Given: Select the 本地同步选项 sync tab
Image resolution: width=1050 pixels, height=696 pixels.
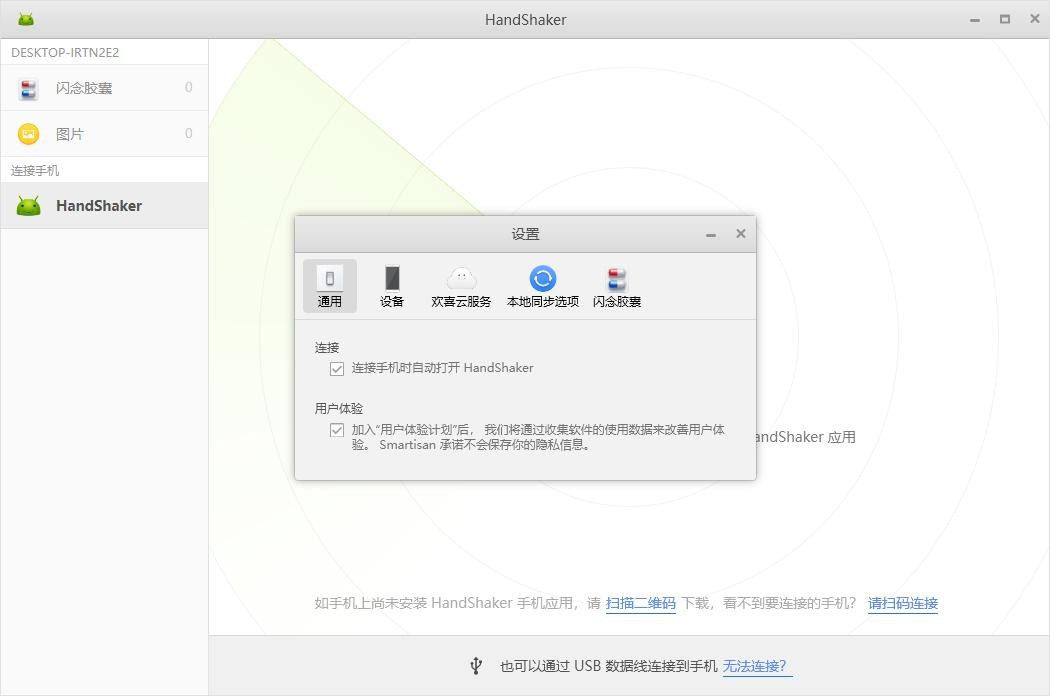Looking at the screenshot, I should 542,286.
